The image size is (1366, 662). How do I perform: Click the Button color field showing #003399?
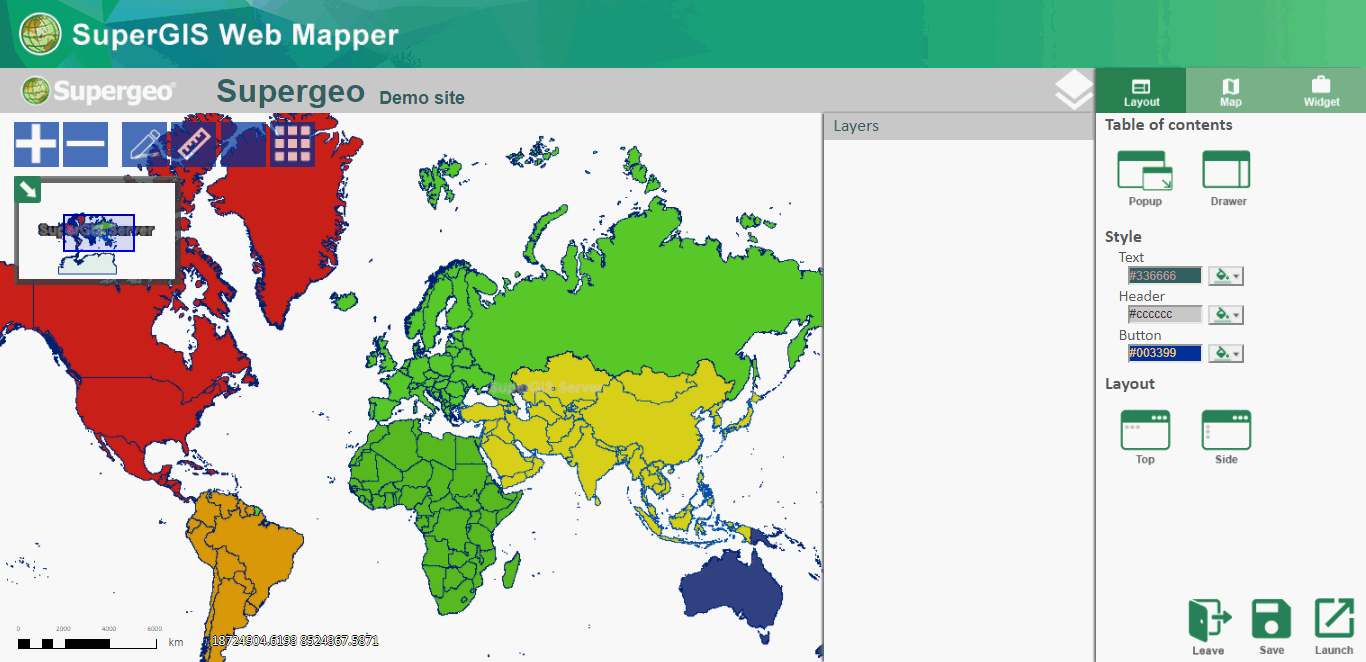(x=1165, y=354)
